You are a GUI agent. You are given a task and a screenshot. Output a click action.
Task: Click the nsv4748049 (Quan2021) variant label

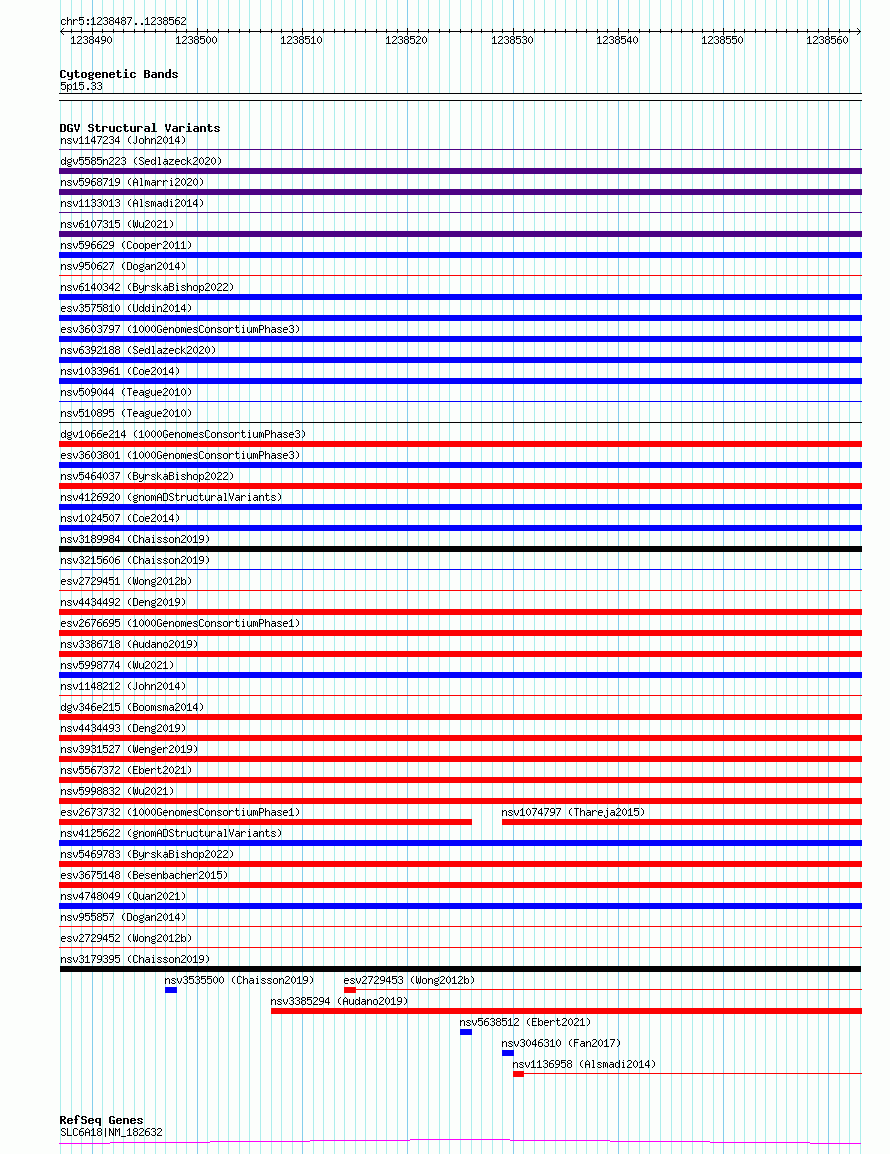123,896
